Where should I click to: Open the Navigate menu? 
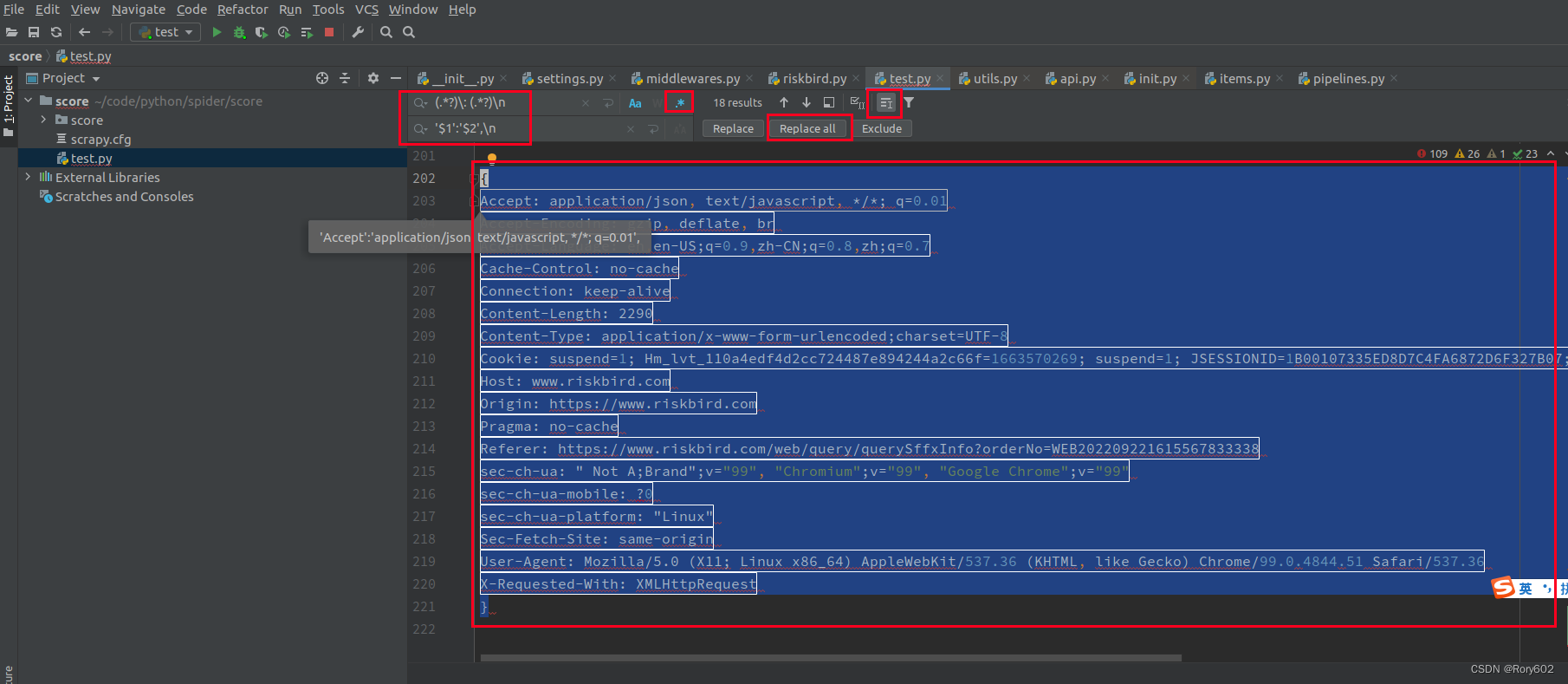(139, 10)
